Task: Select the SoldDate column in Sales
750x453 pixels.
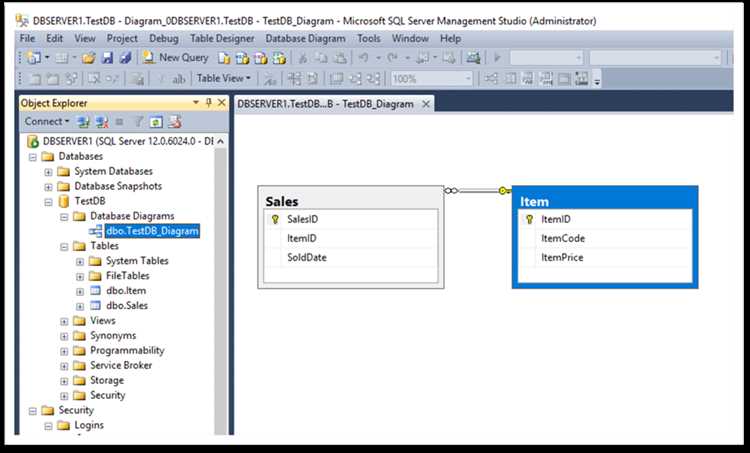Action: 351,257
